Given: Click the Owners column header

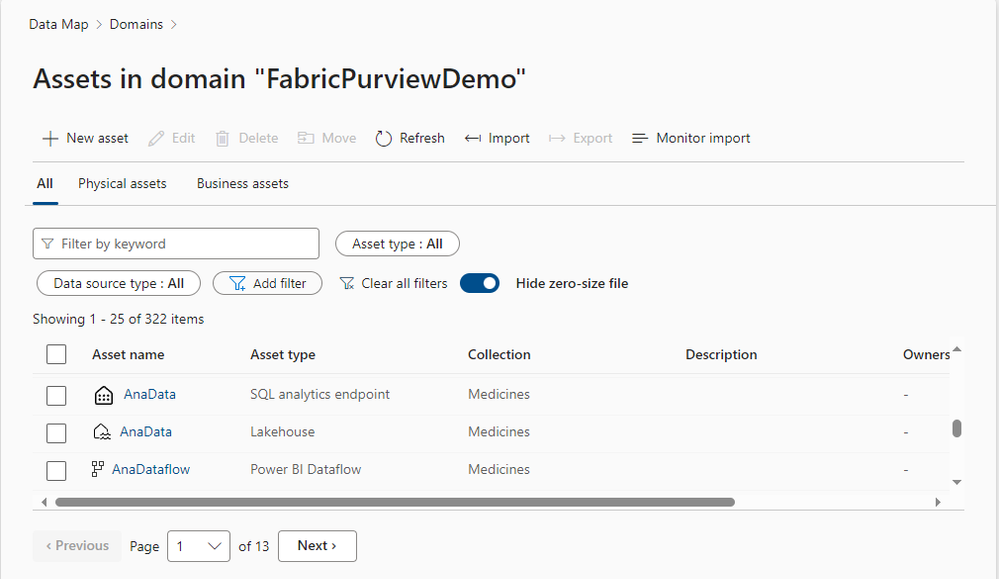Looking at the screenshot, I should point(926,355).
